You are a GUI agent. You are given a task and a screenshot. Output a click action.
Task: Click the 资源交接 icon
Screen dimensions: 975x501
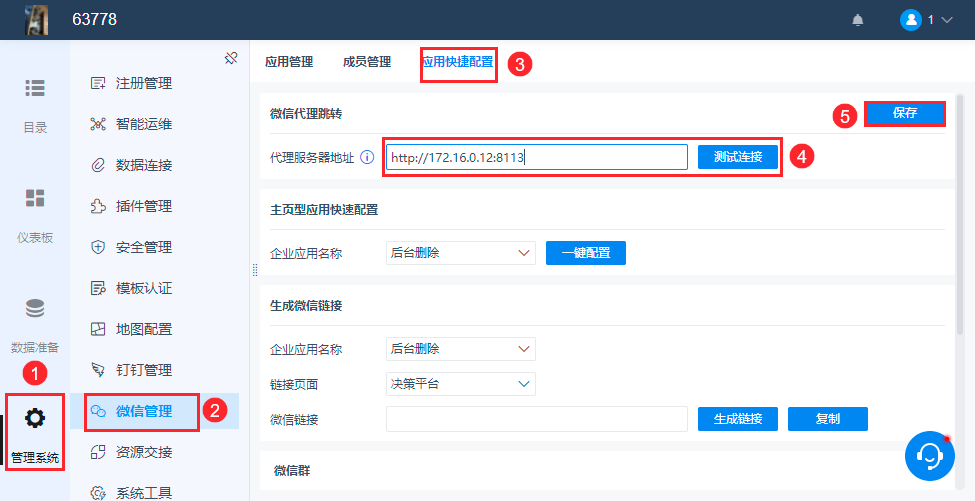[x=98, y=452]
